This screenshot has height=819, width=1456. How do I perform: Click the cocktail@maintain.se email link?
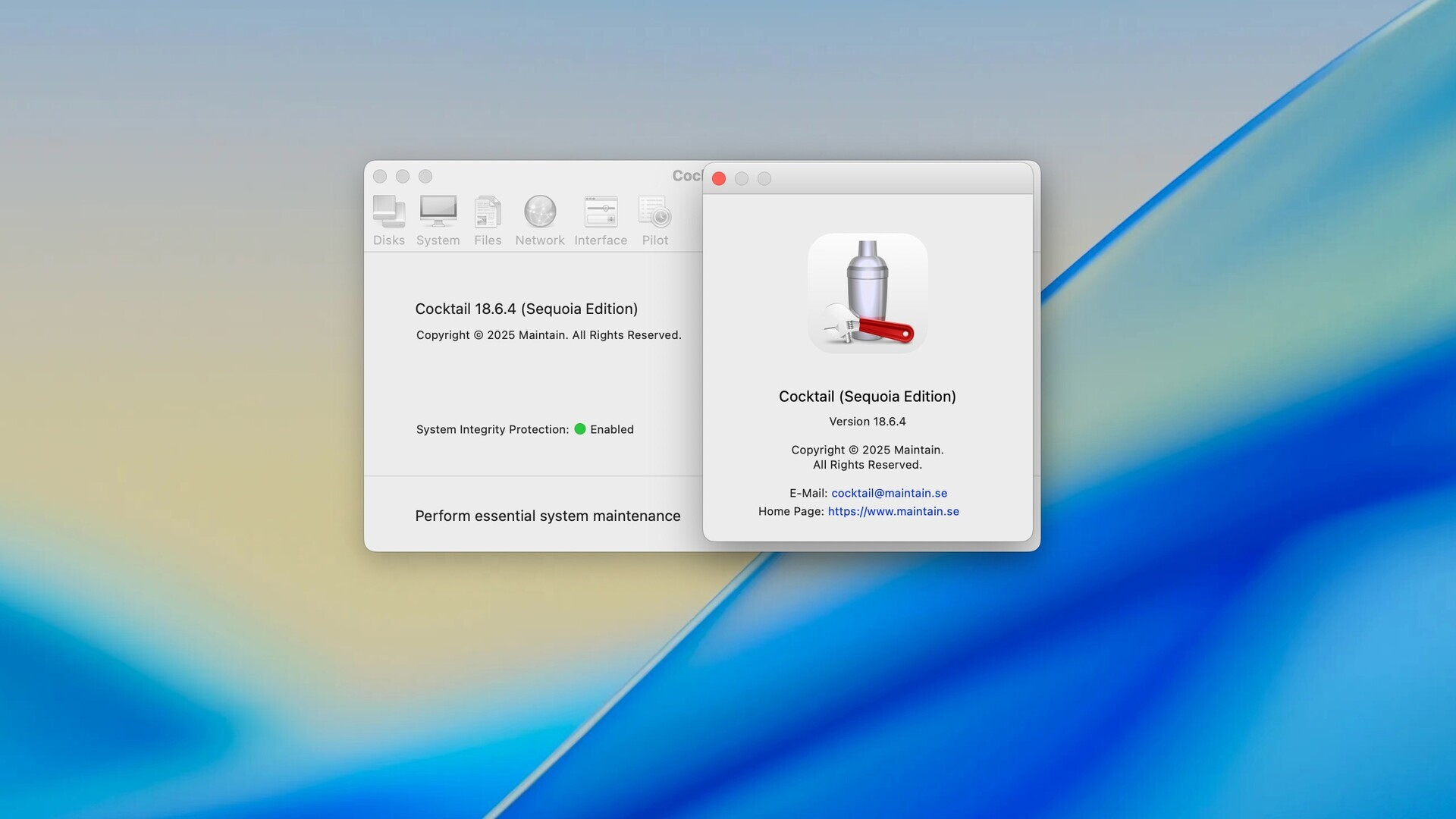(889, 493)
